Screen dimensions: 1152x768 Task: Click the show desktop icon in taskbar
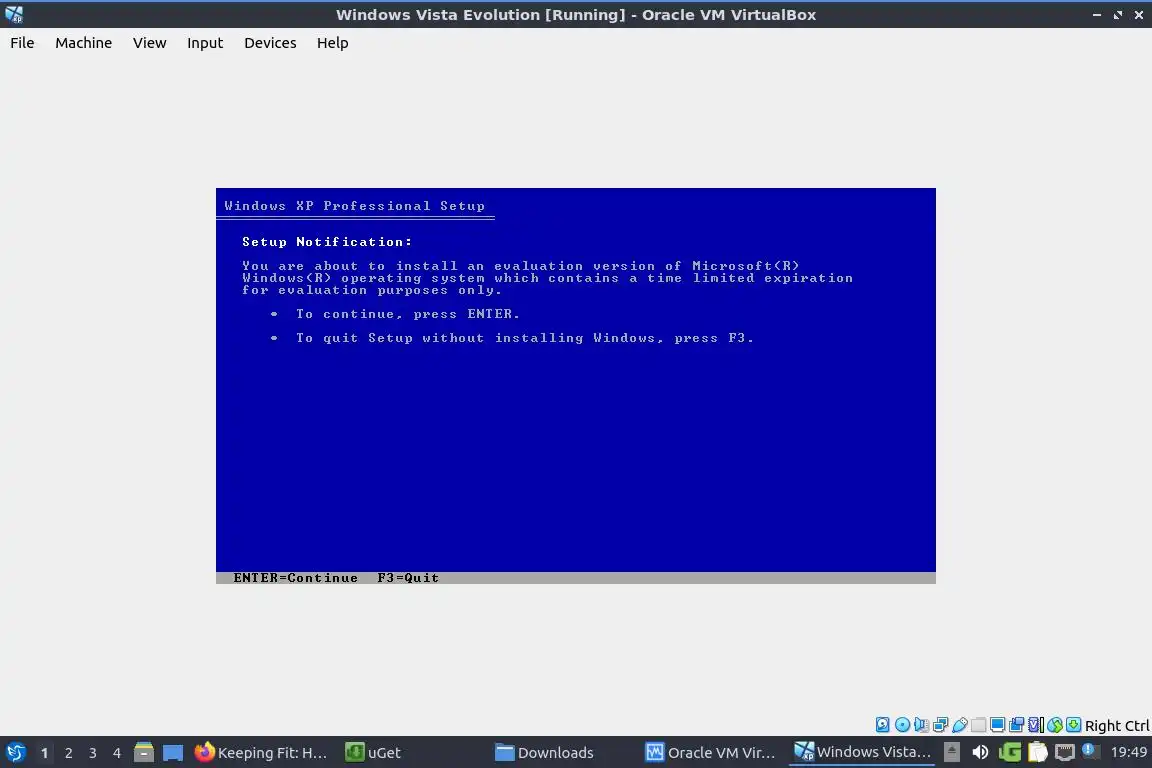pos(173,752)
